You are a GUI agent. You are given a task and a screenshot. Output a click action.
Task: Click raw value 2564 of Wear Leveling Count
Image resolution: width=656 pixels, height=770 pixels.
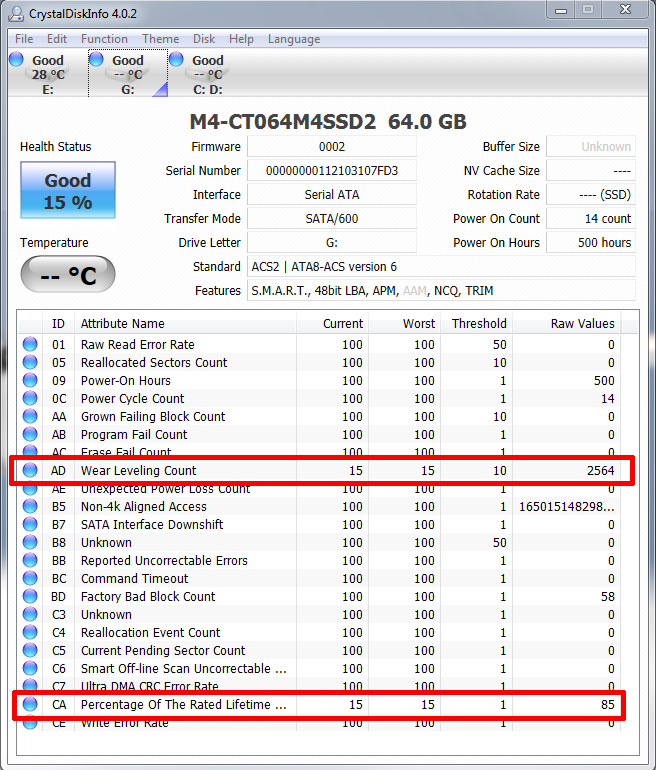point(601,470)
